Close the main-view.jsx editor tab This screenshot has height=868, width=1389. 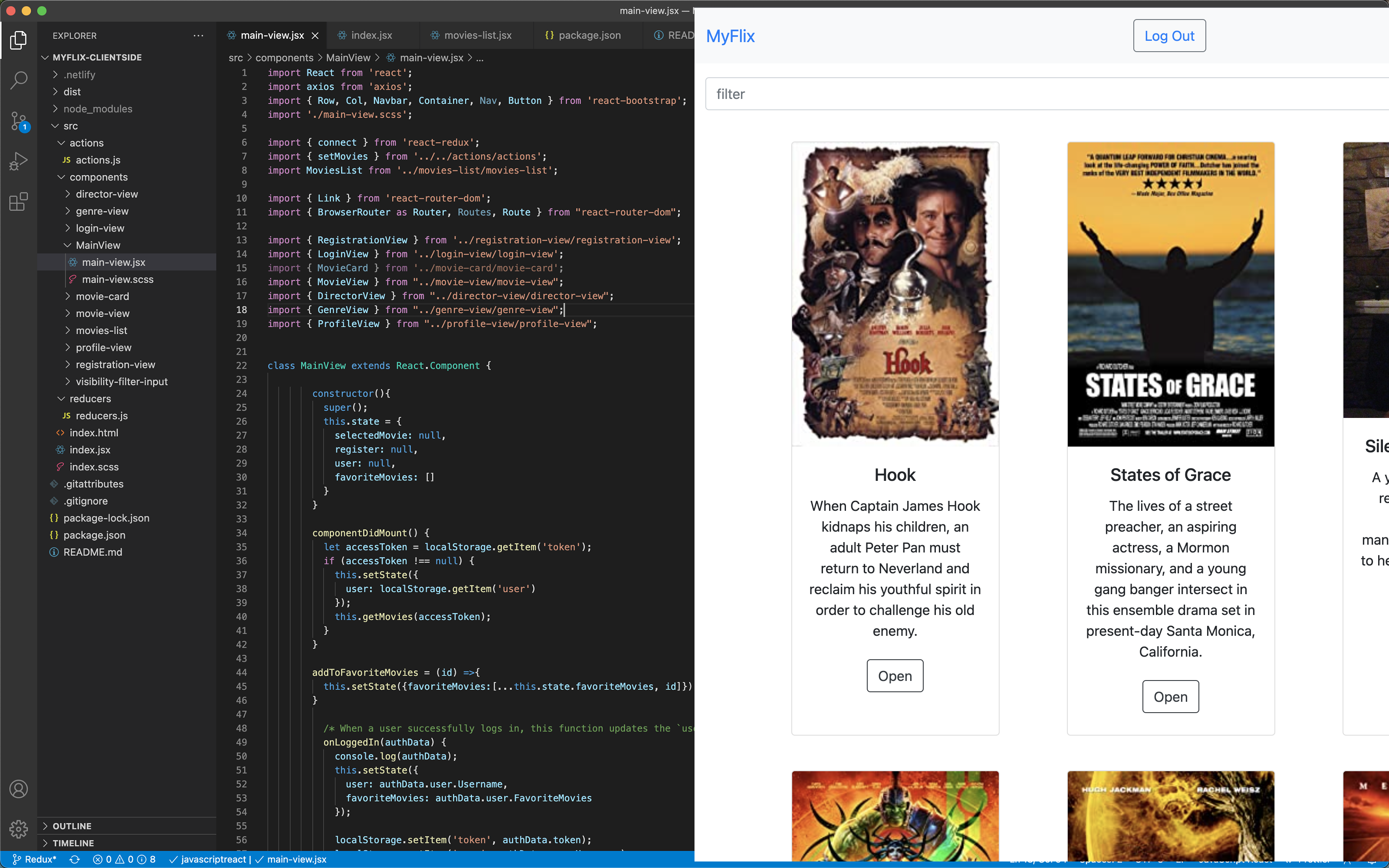coord(315,36)
